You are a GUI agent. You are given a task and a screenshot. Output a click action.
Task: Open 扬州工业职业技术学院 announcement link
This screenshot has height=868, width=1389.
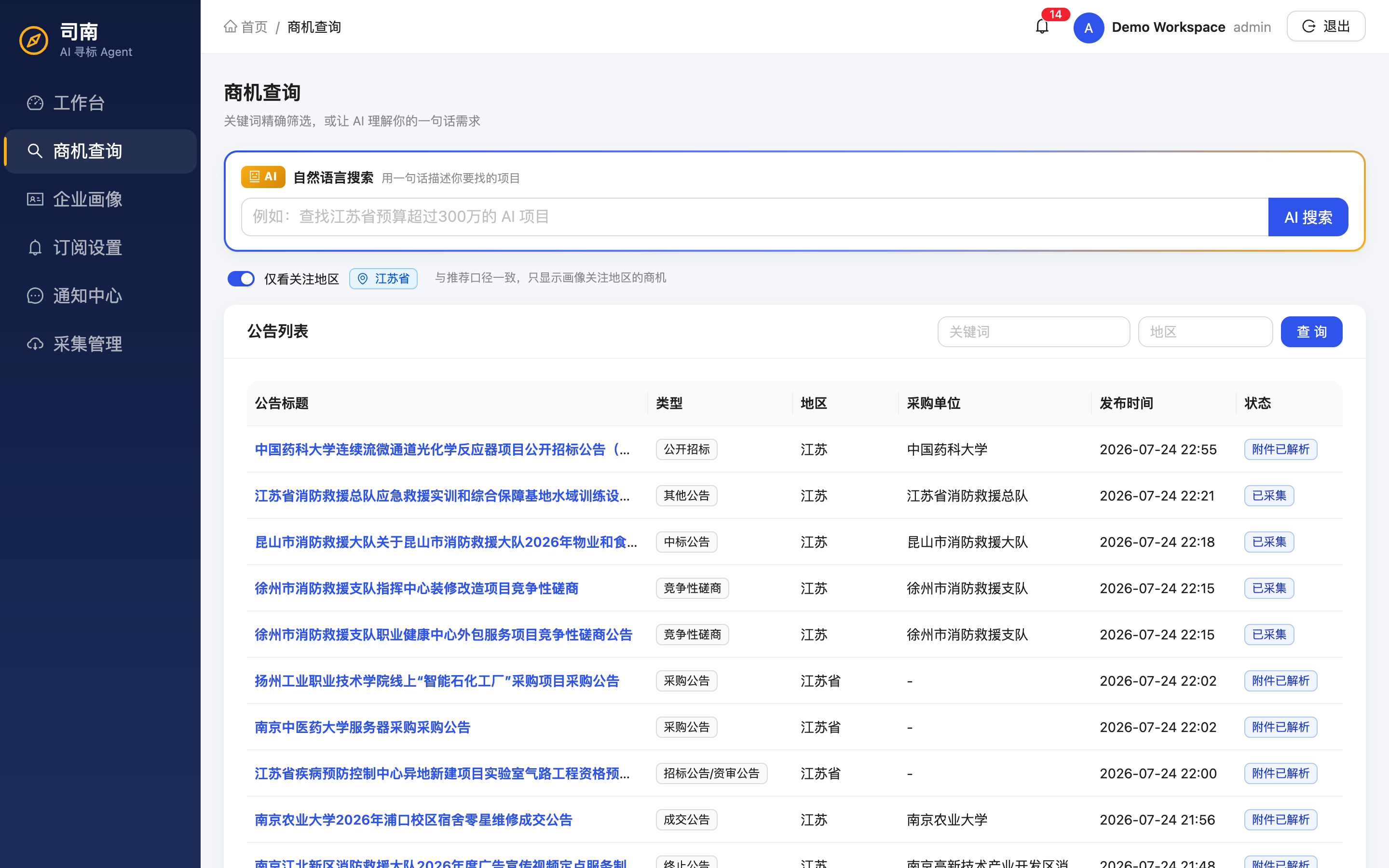point(437,681)
